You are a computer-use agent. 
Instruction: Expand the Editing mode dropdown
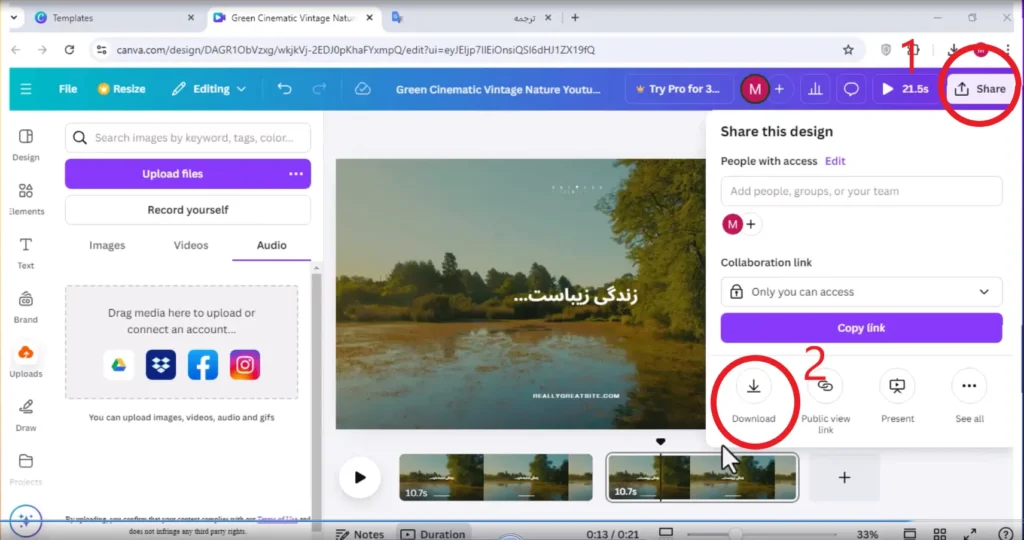(209, 89)
